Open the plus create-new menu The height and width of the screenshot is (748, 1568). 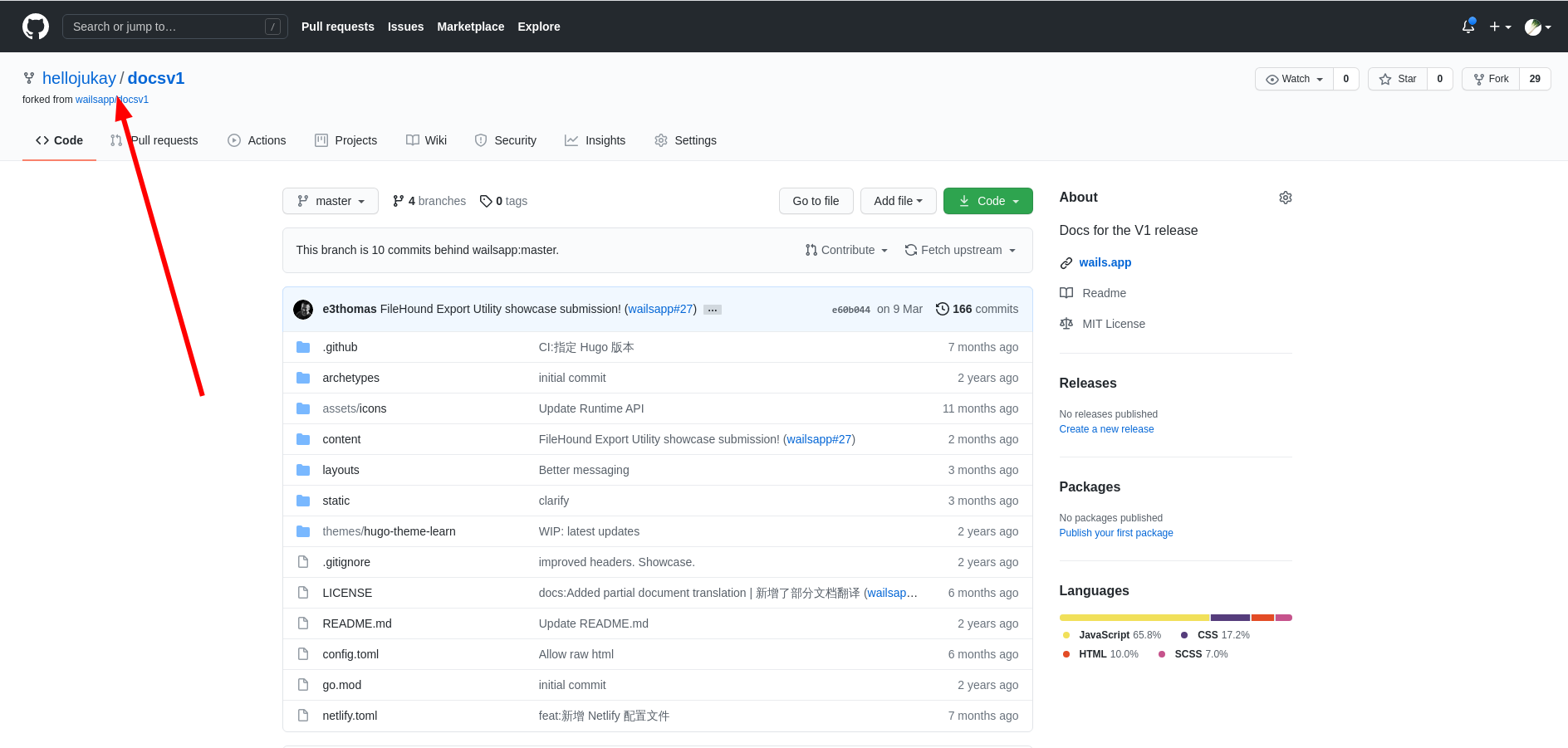pyautogui.click(x=1500, y=27)
